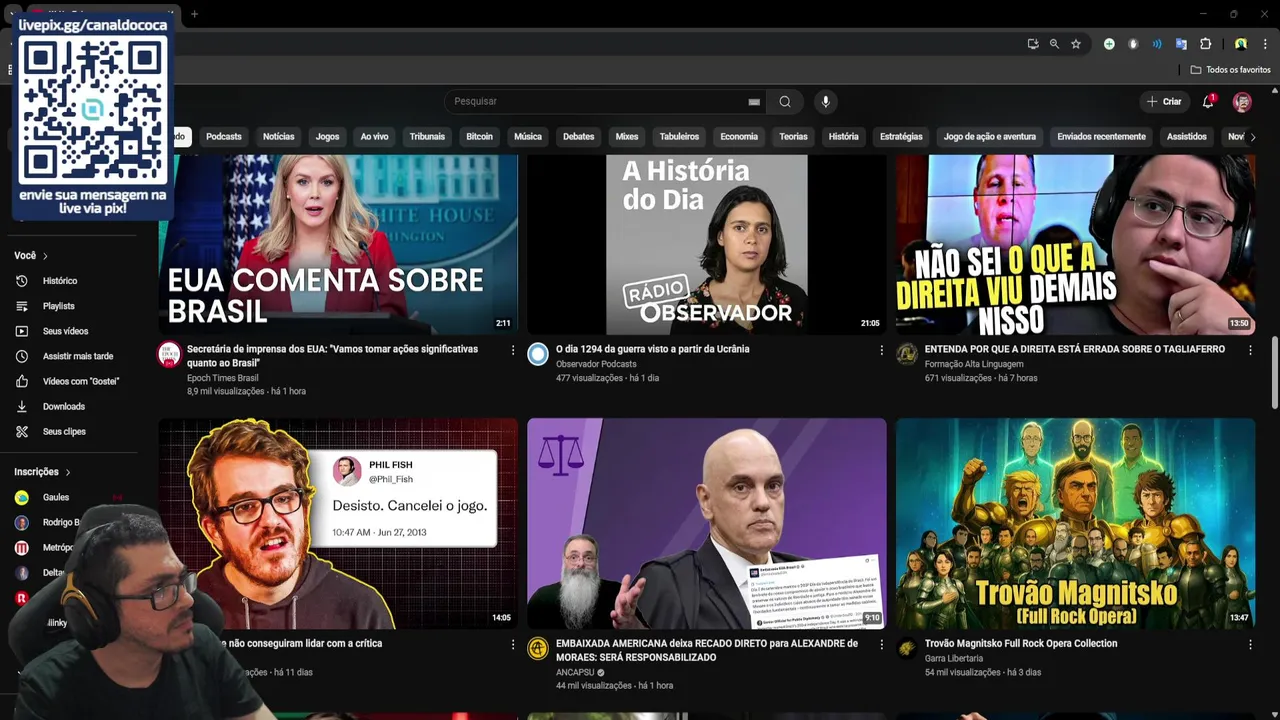The height and width of the screenshot is (720, 1280).
Task: Open options menu for Epoch Times video
Action: (x=513, y=350)
